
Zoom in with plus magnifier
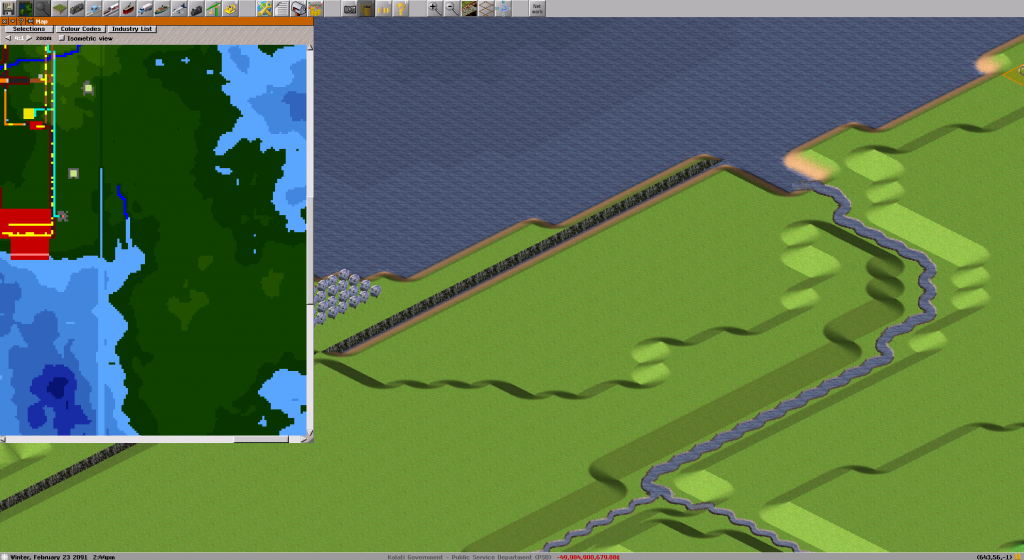coord(434,8)
